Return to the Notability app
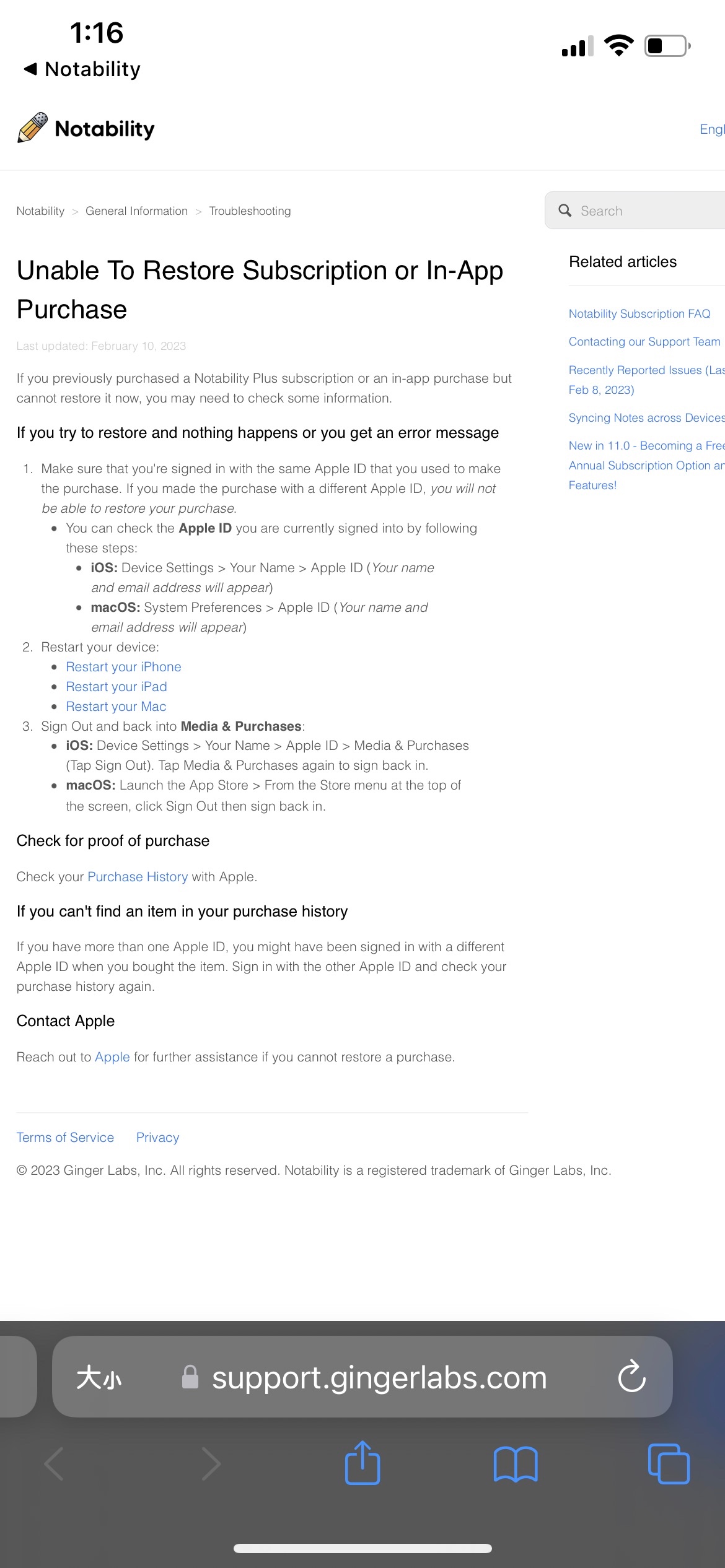 click(x=82, y=69)
